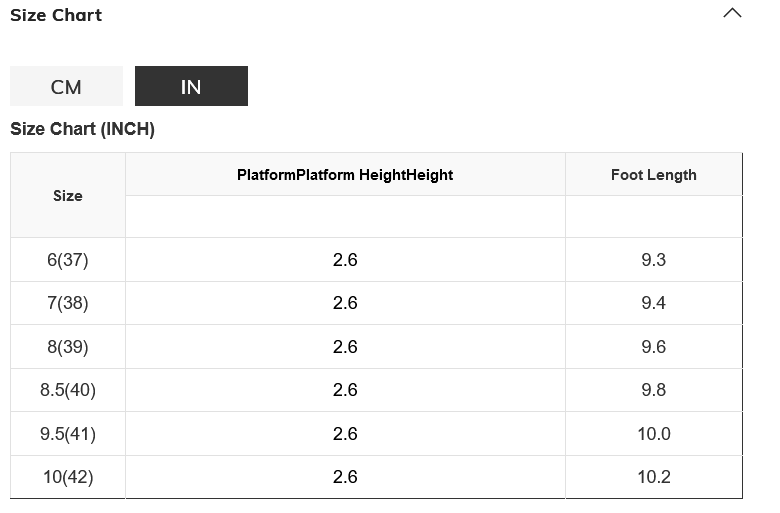This screenshot has height=513, width=780.
Task: Click the Size Chart (INCH) title
Action: tap(82, 129)
